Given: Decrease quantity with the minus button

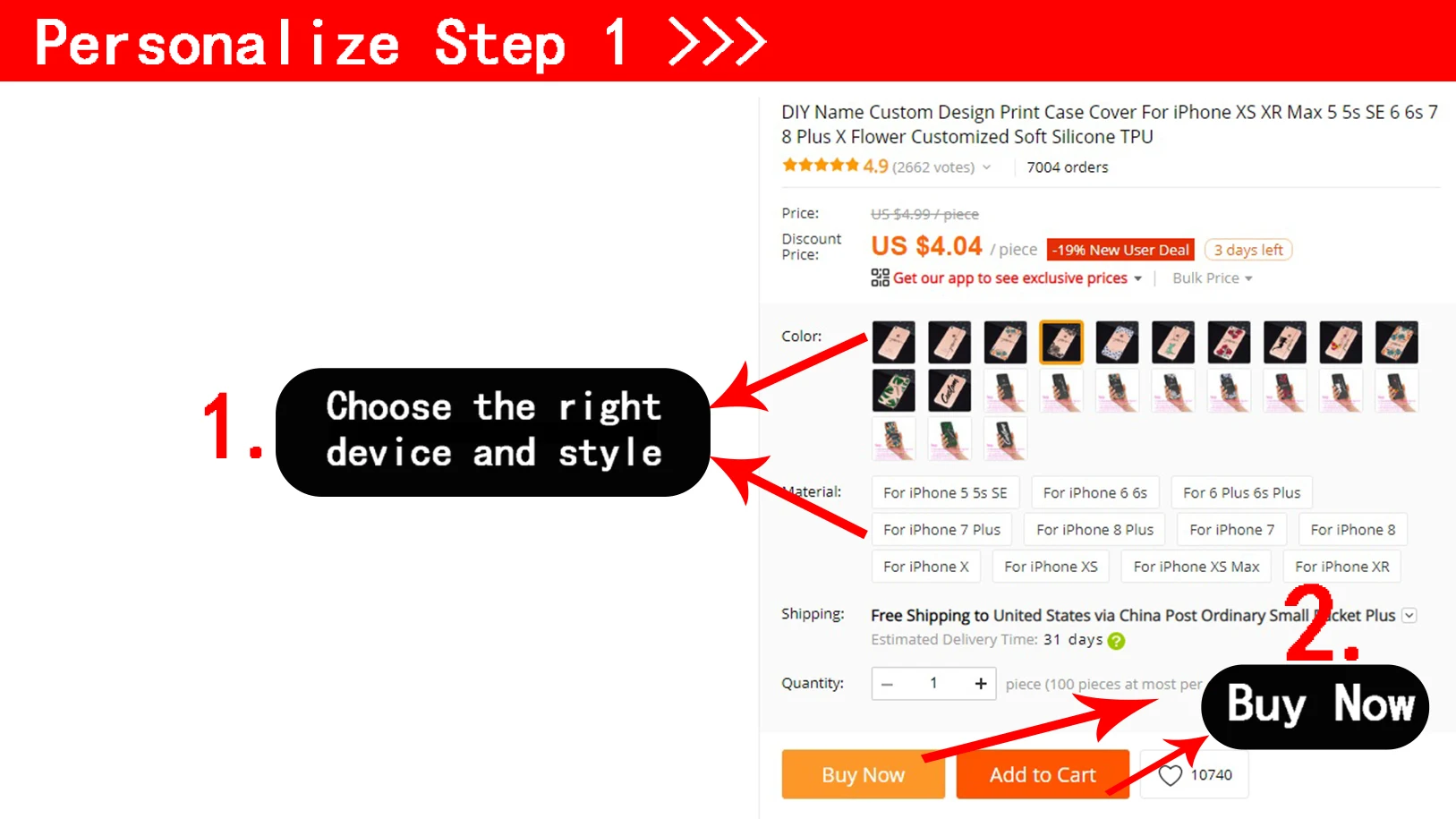Looking at the screenshot, I should coord(887,684).
